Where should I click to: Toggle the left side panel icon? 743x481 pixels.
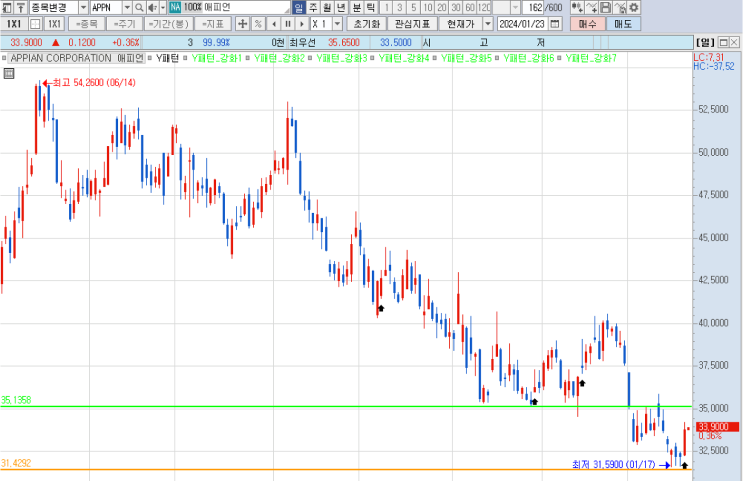pos(7,7)
